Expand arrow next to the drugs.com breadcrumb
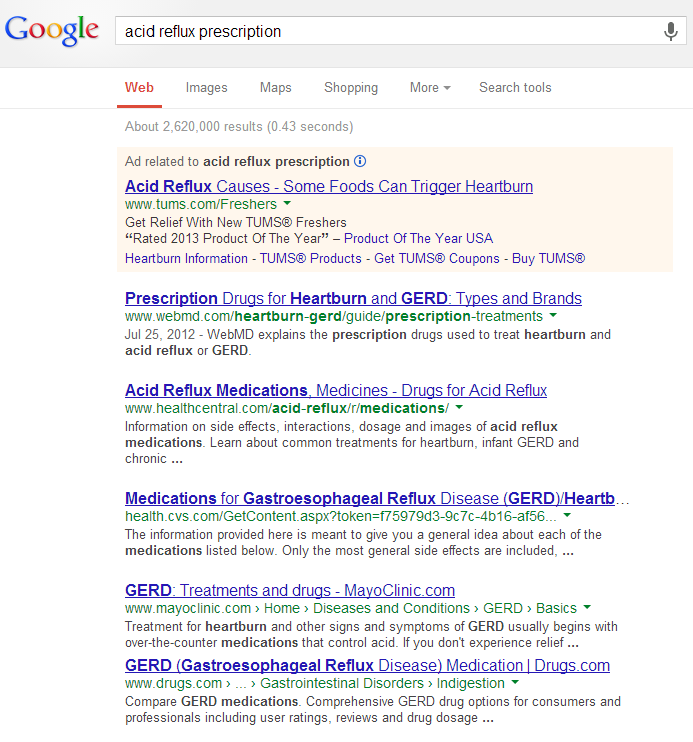This screenshot has height=742, width=693. pos(515,682)
